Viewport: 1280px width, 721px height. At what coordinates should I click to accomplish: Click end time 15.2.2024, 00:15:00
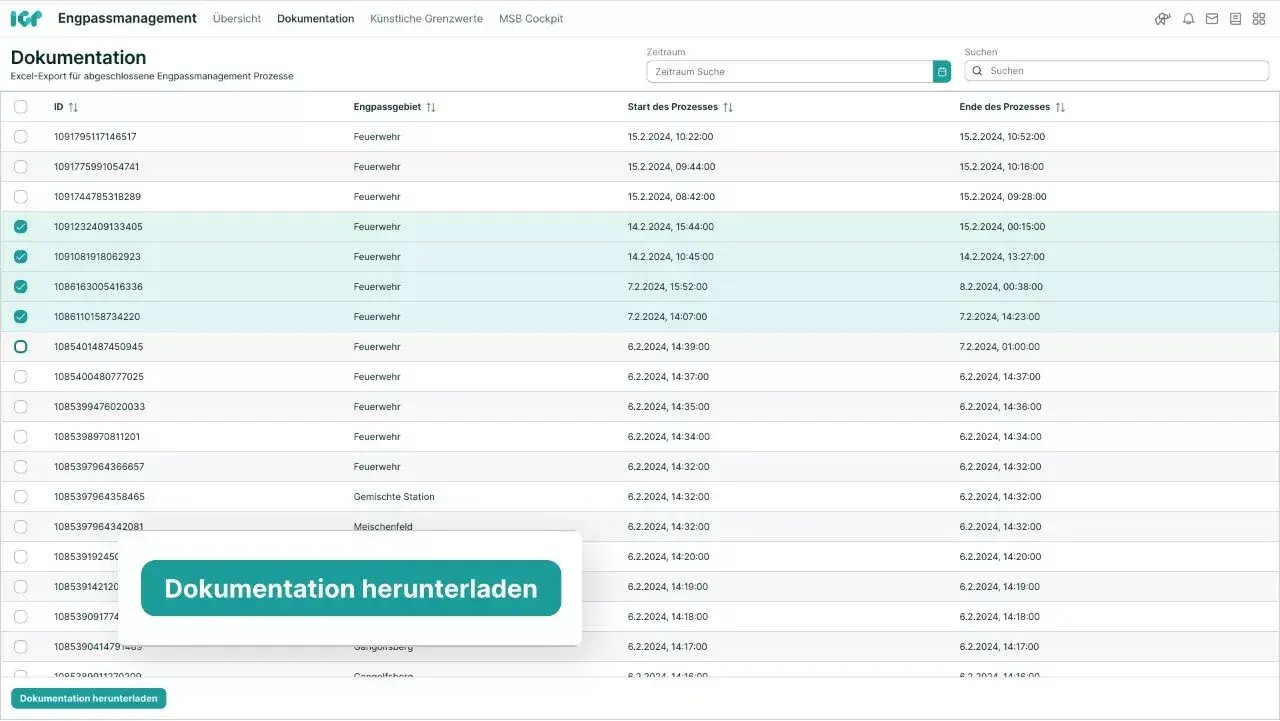tap(1002, 227)
